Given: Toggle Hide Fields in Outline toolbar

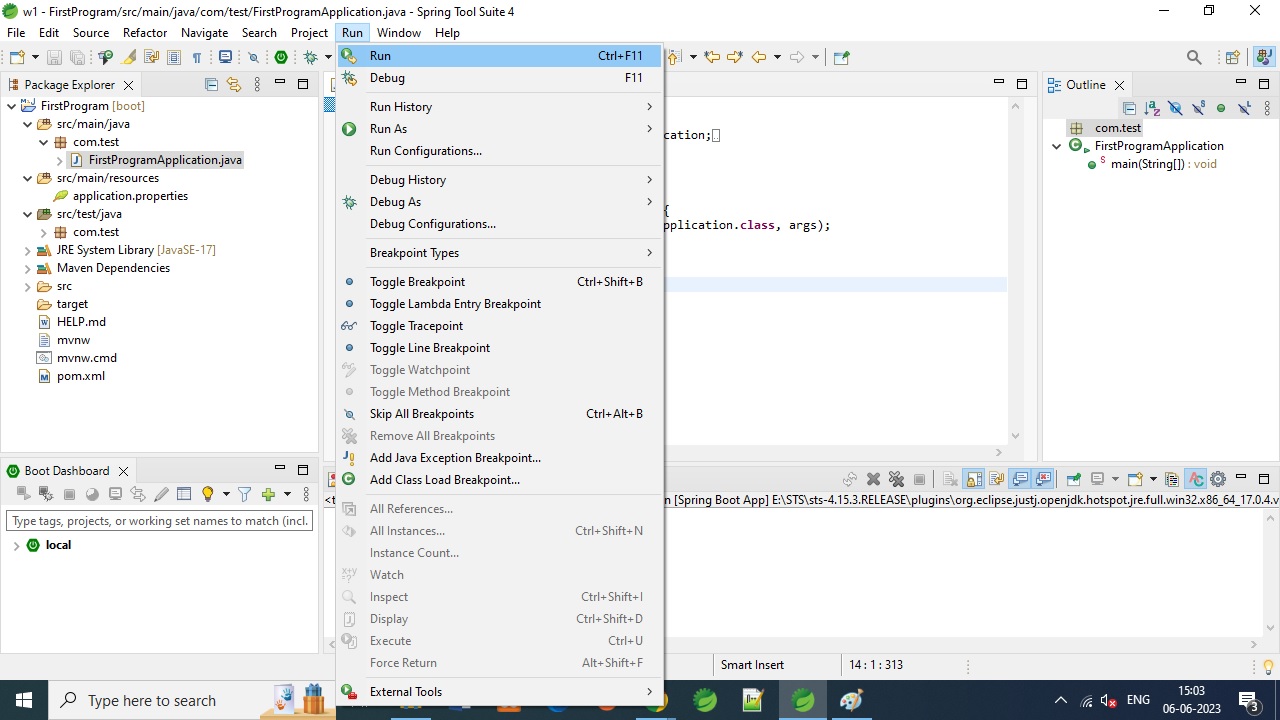Looking at the screenshot, I should 1175,108.
